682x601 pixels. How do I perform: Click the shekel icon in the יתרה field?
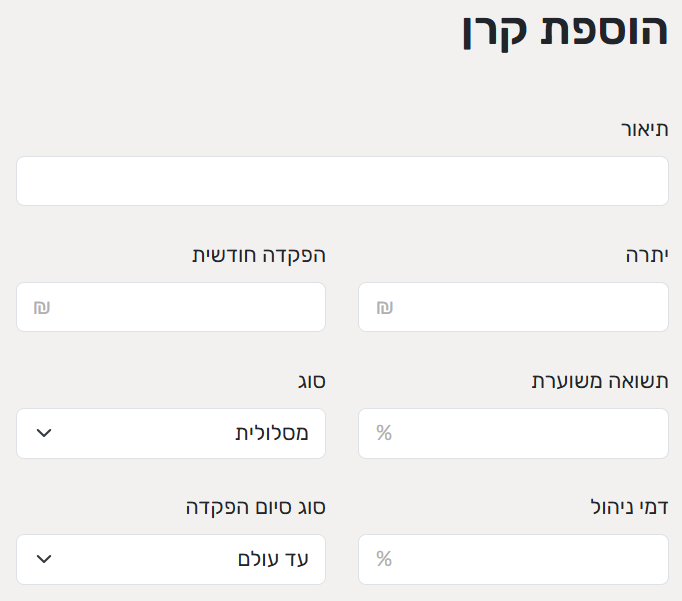(384, 308)
